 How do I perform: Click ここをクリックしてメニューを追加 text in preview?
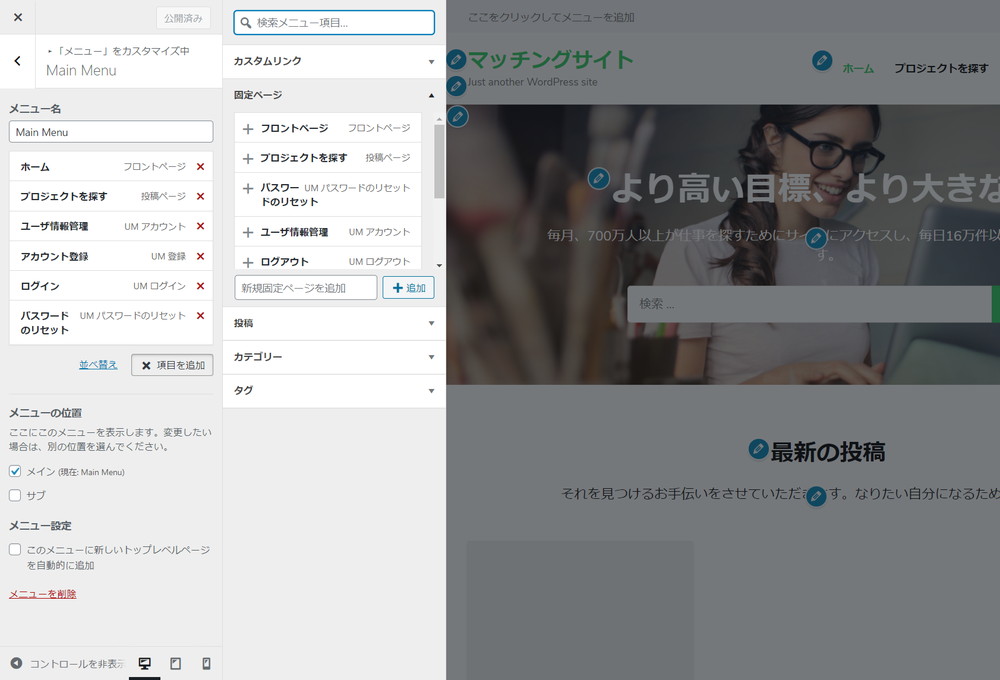point(551,17)
